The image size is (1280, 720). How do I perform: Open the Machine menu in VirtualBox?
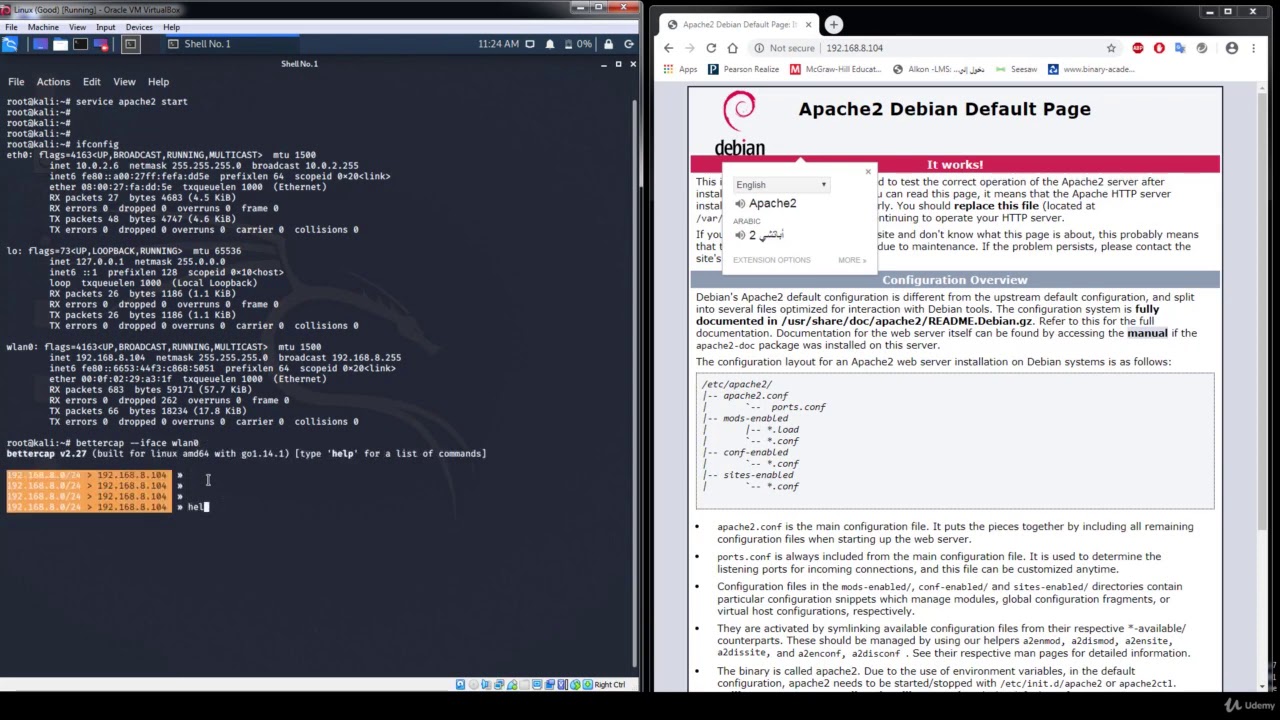43,27
